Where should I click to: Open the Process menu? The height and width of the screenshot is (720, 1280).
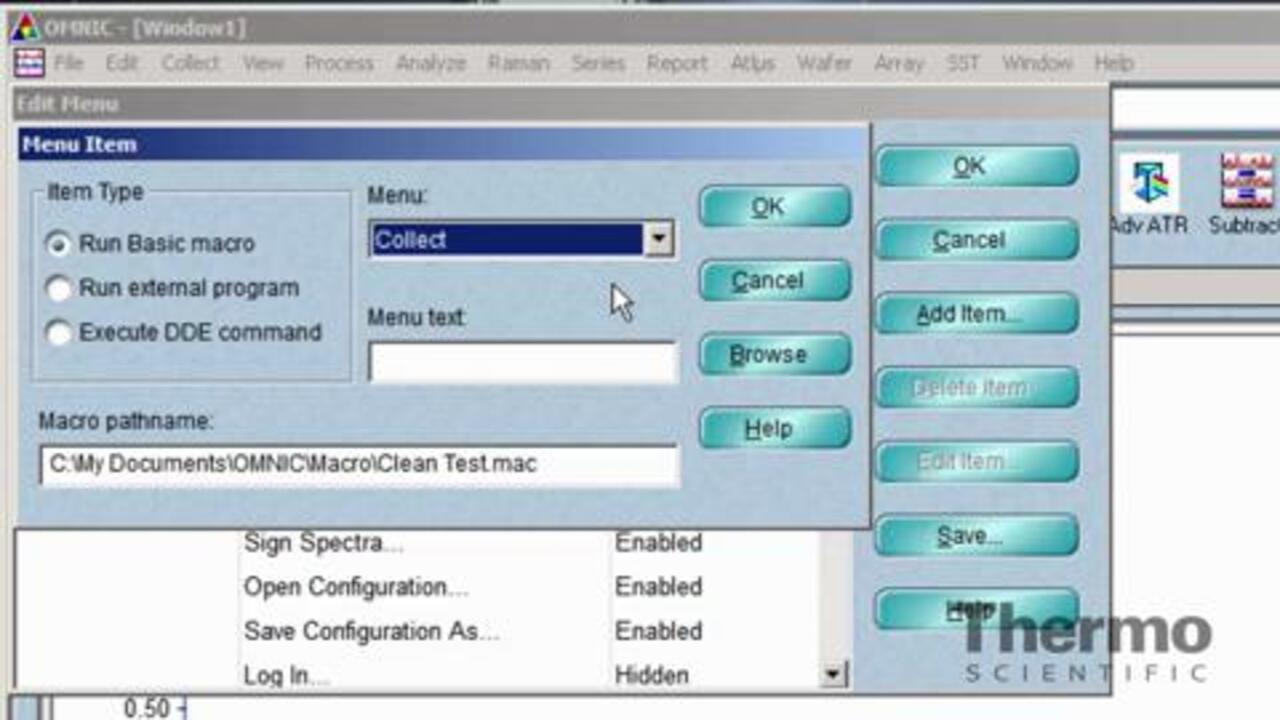point(339,63)
